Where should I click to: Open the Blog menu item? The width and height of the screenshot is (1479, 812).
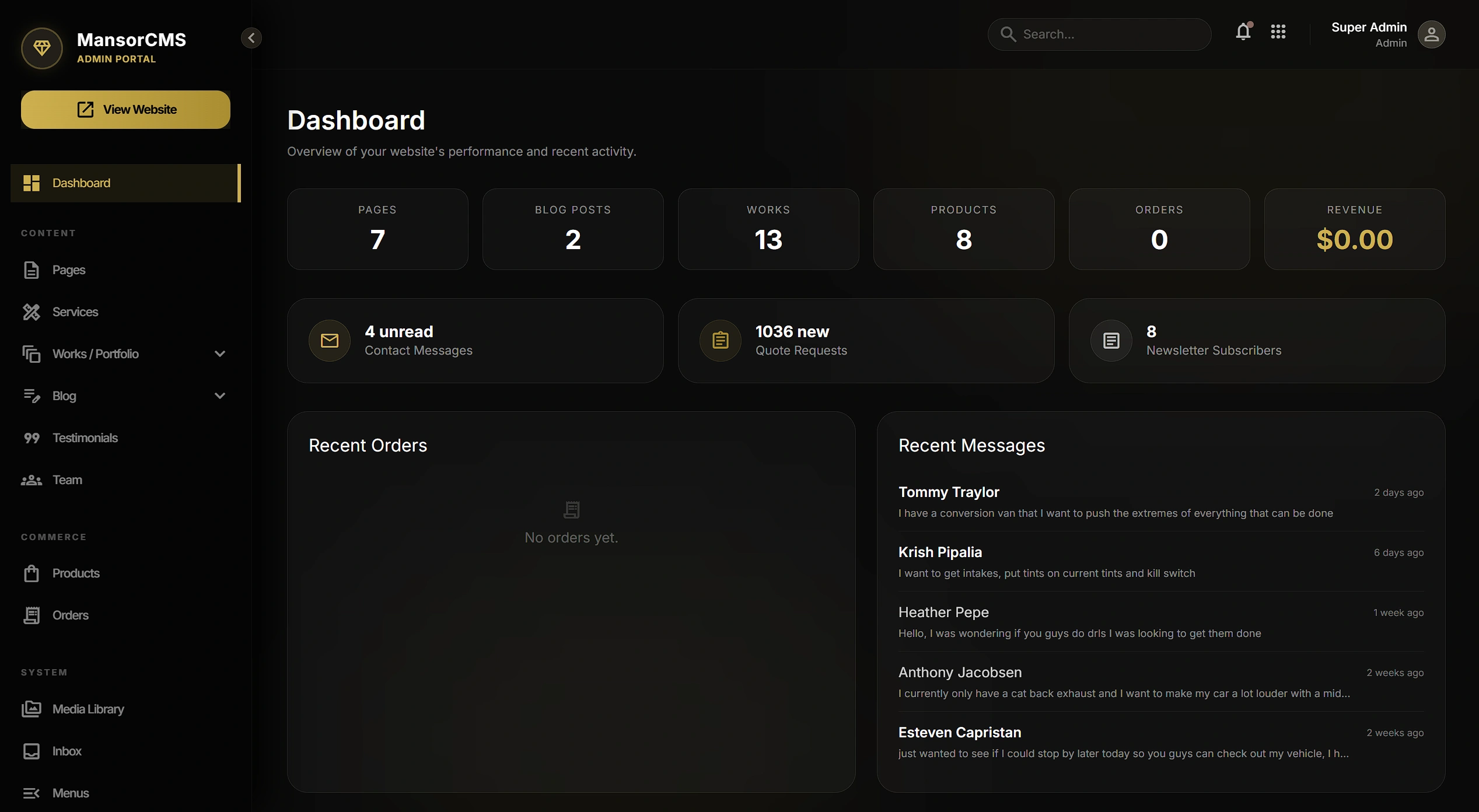(x=125, y=396)
